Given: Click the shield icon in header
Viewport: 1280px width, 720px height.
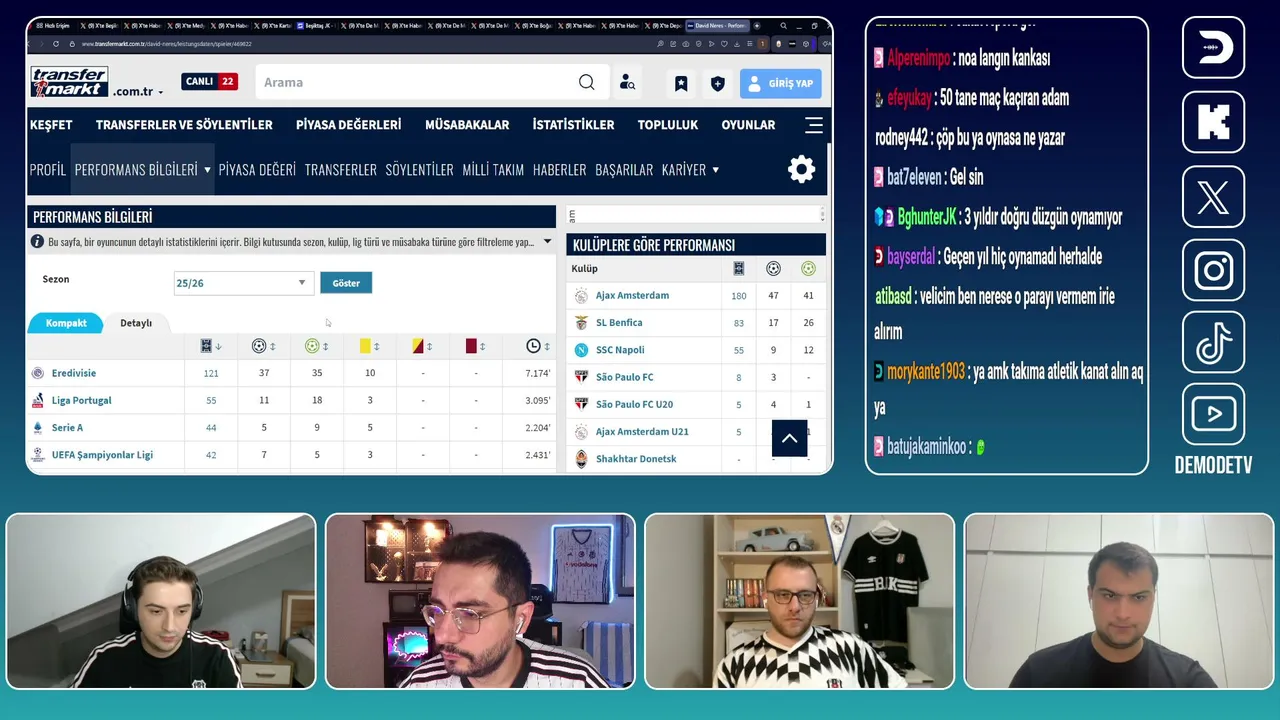Looking at the screenshot, I should click(717, 84).
